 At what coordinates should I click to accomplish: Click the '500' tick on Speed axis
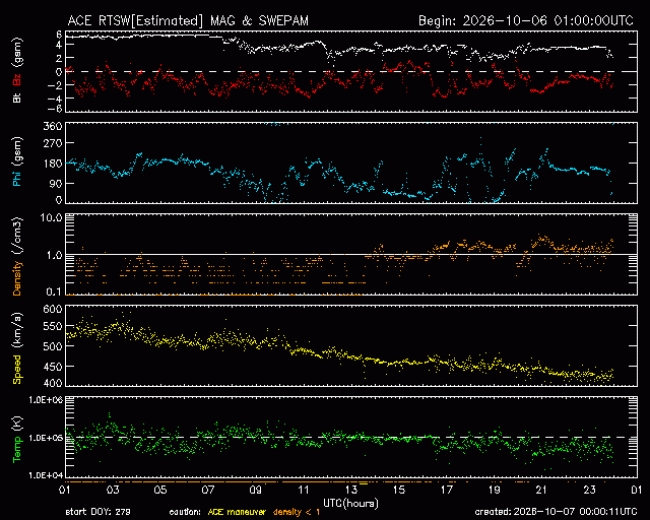point(53,346)
